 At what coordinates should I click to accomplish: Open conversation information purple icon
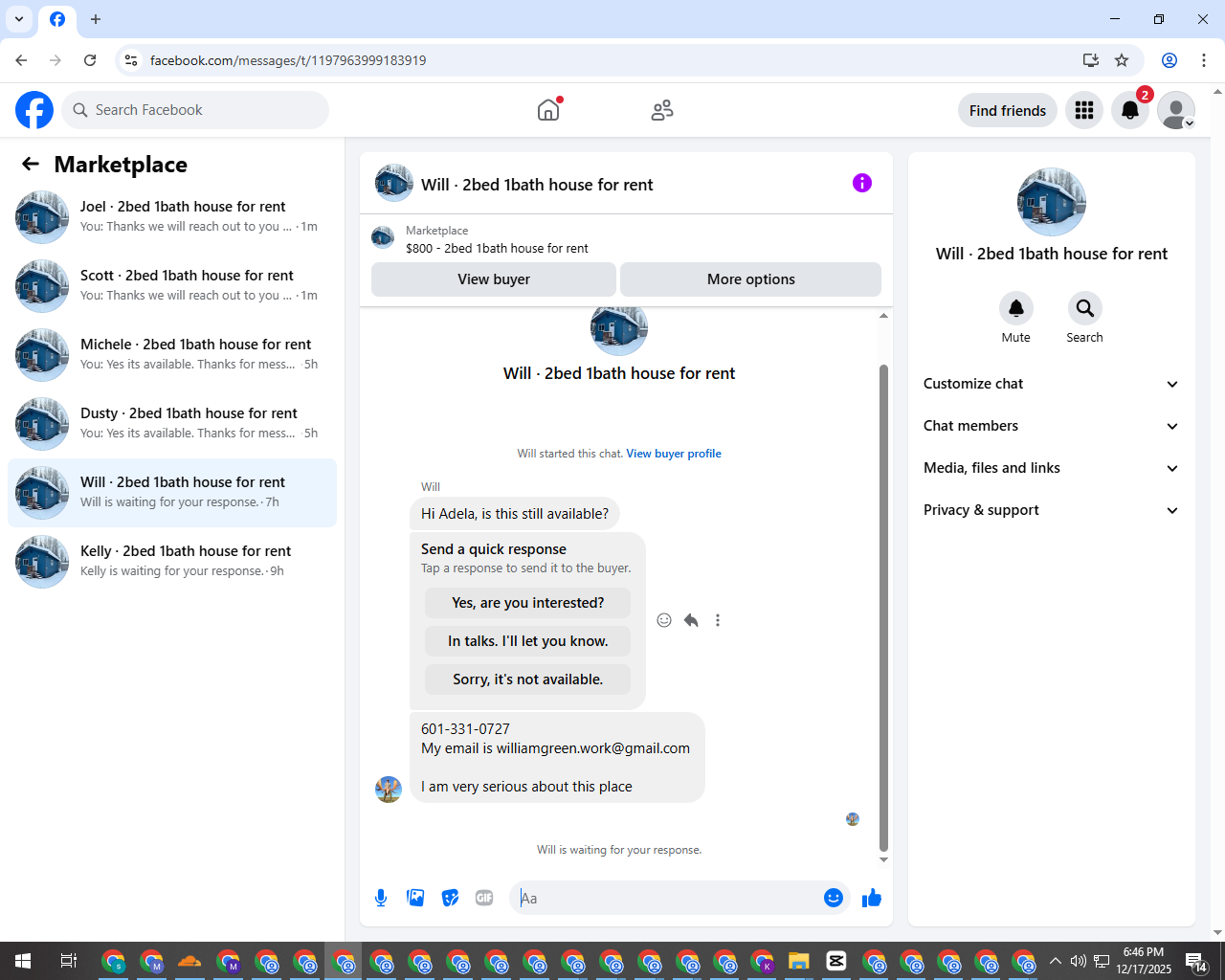point(862,183)
